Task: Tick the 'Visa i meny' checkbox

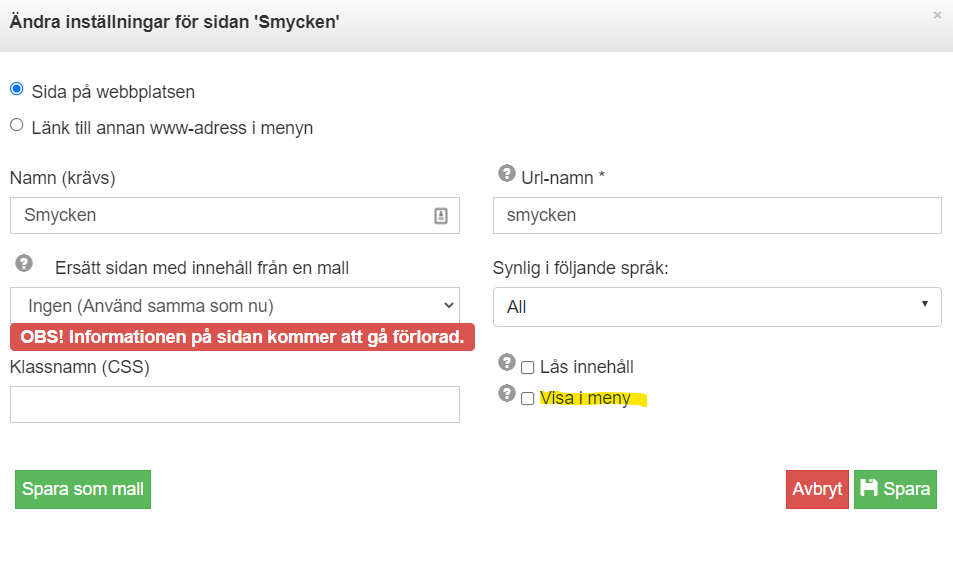Action: (x=528, y=399)
